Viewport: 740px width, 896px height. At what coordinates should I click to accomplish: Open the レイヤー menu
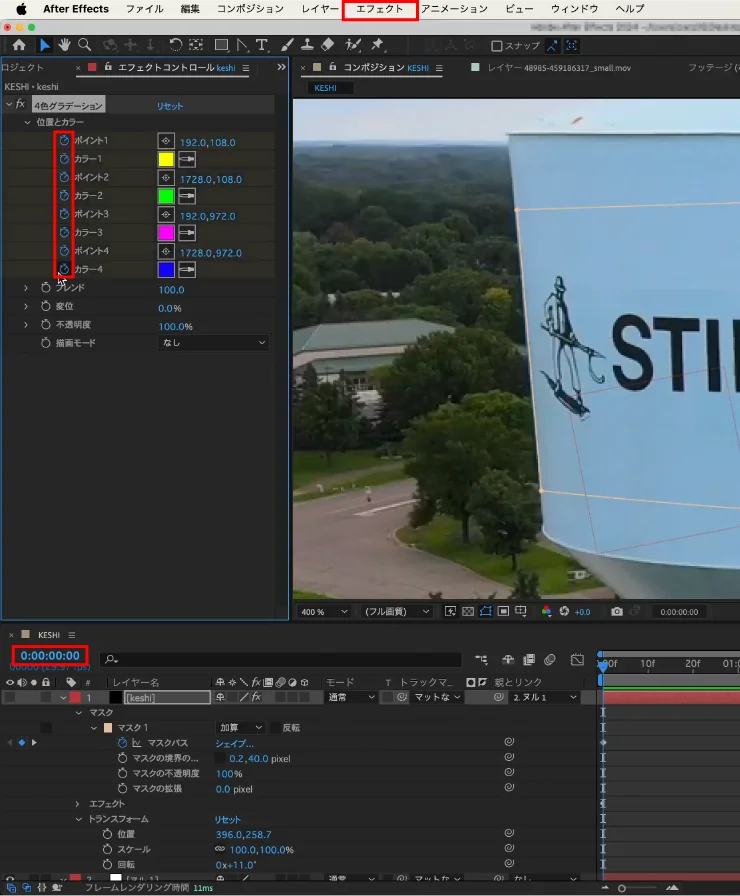(x=320, y=9)
